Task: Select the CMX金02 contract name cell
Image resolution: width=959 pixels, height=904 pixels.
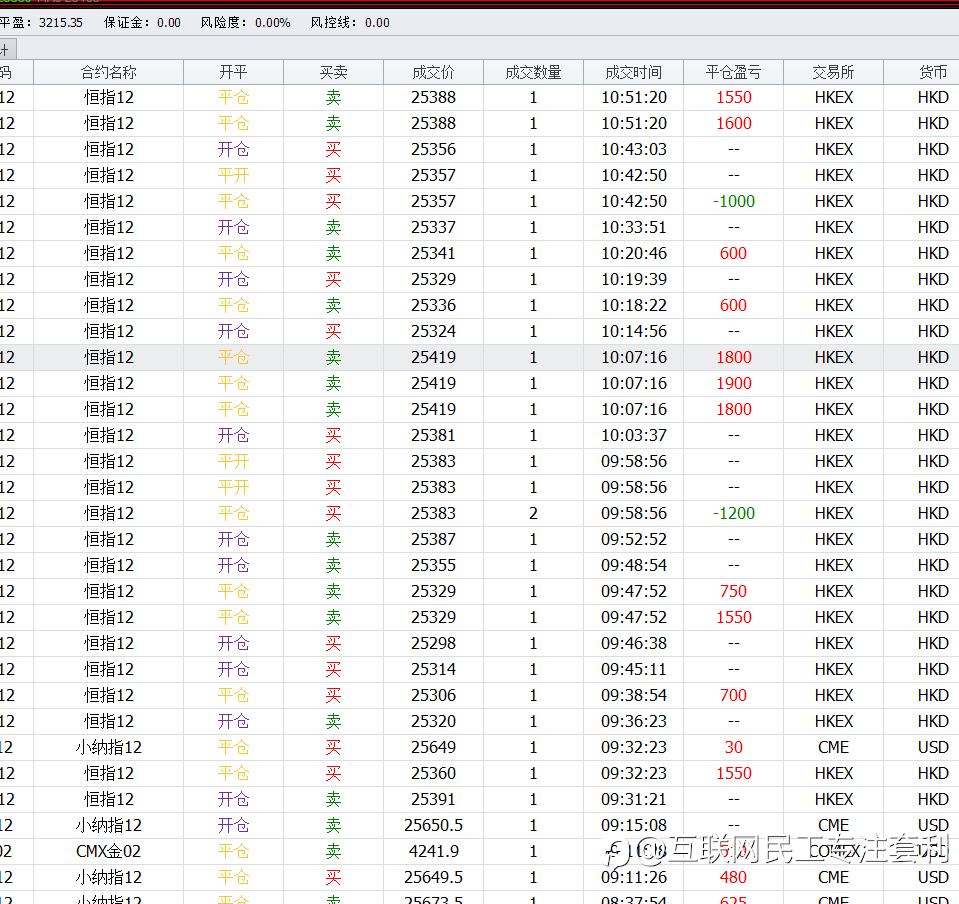Action: 108,851
